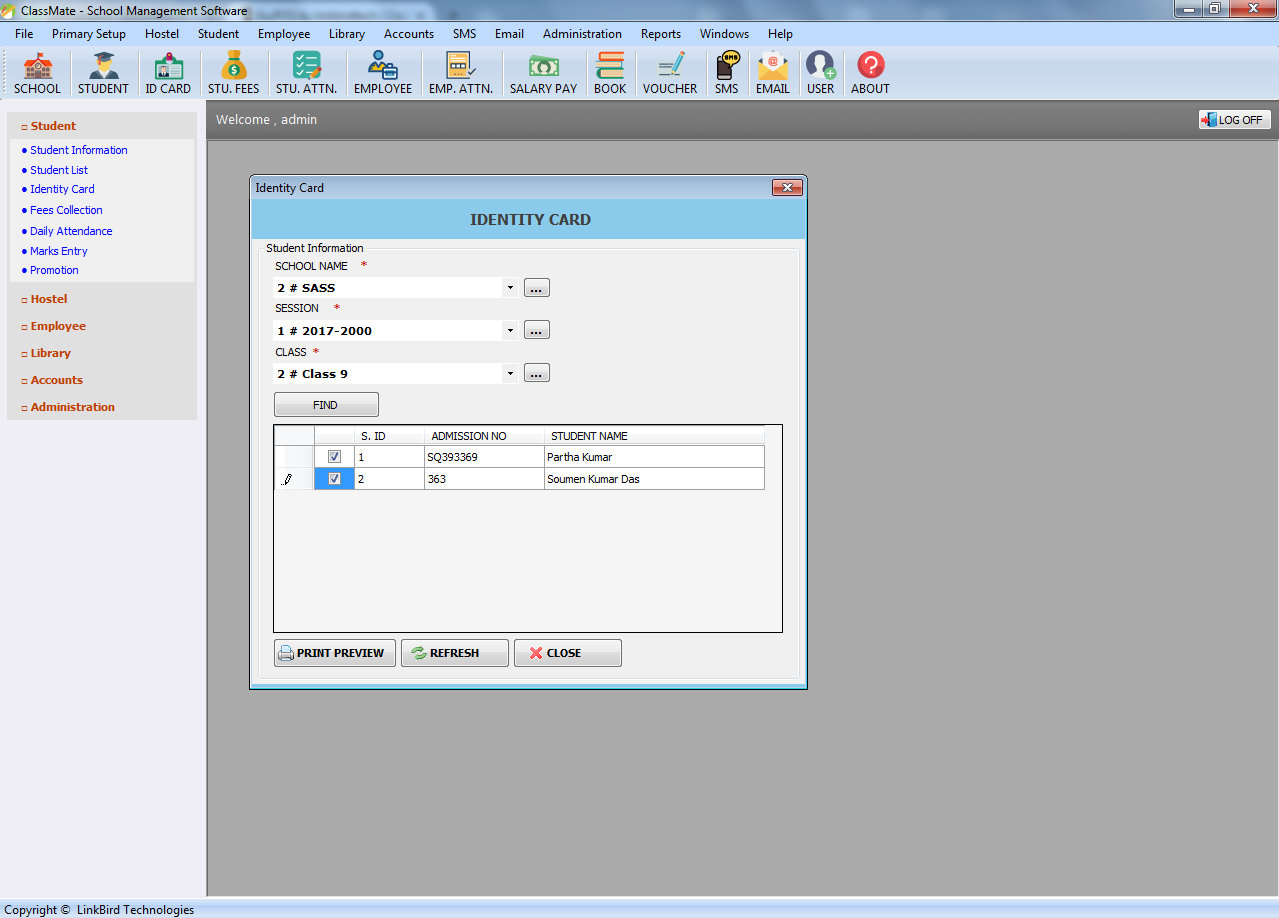
Task: Click PRINT PREVIEW button
Action: [334, 652]
